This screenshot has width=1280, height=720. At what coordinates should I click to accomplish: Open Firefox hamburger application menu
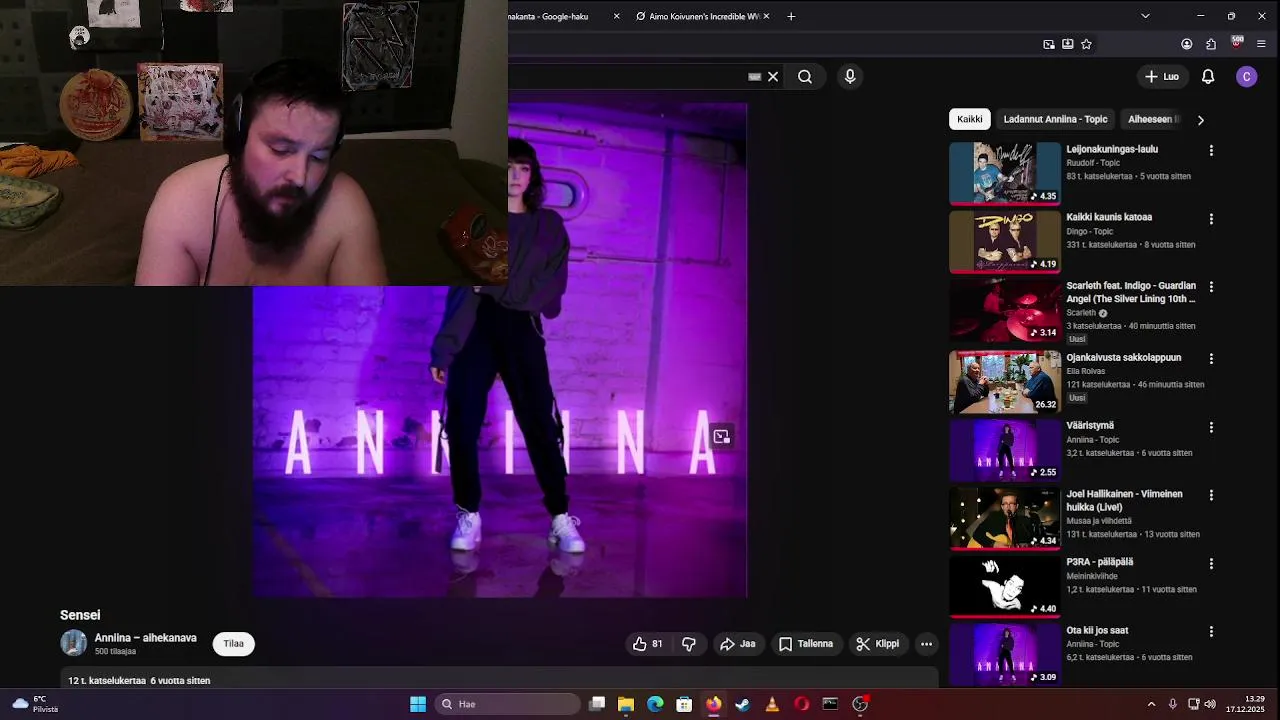[1261, 44]
